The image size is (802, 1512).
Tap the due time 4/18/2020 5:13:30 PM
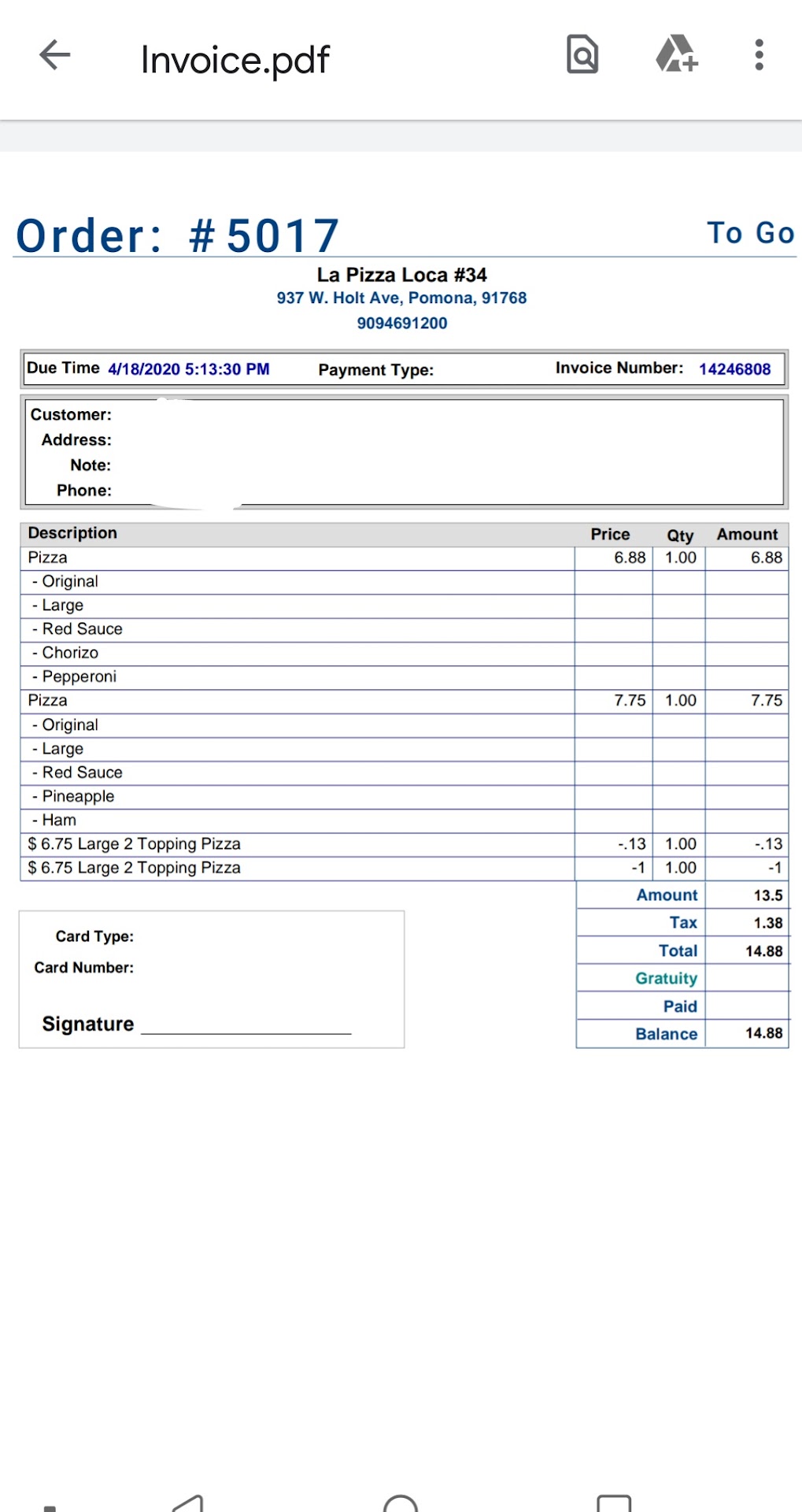(188, 369)
